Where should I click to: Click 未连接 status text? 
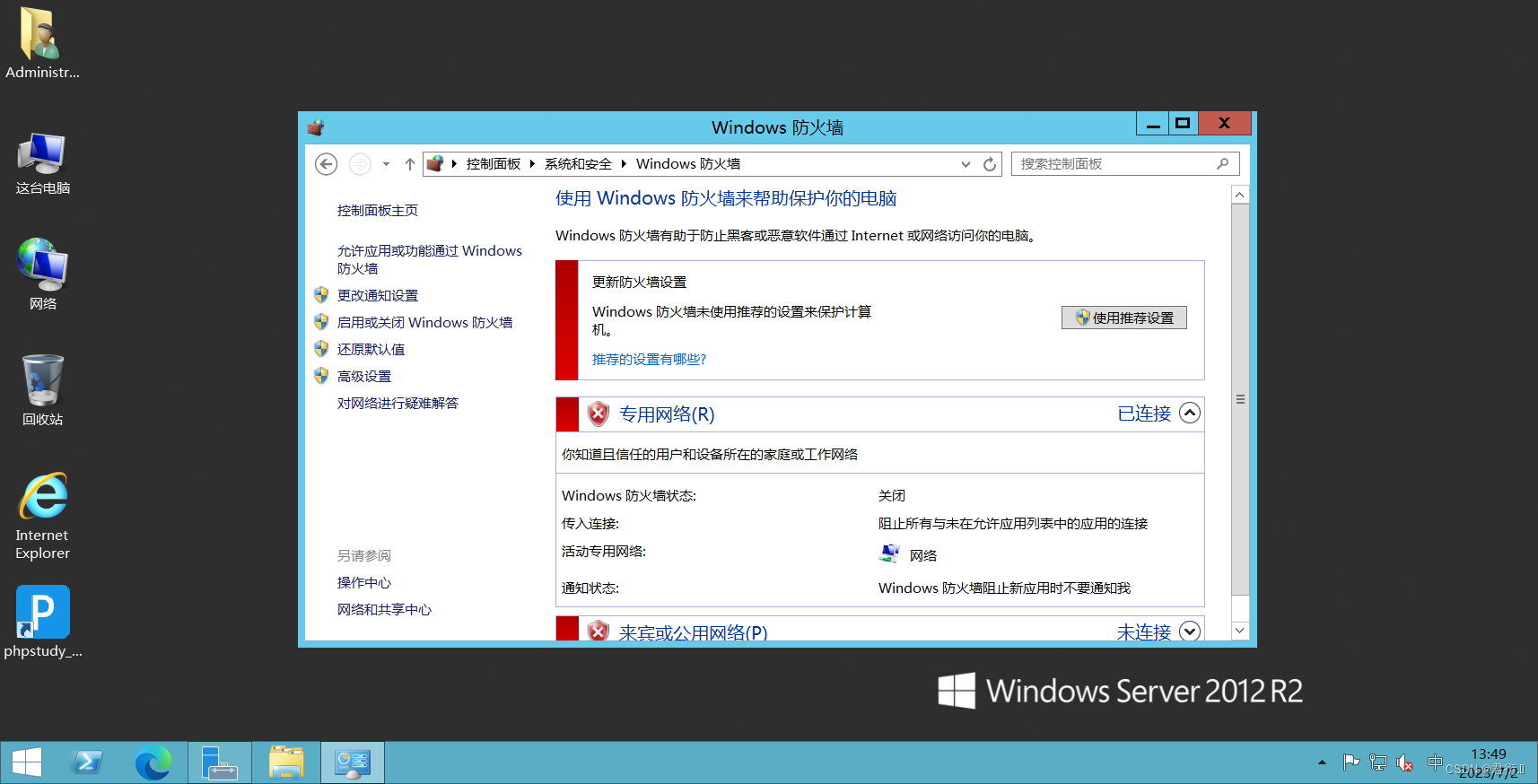(x=1144, y=632)
